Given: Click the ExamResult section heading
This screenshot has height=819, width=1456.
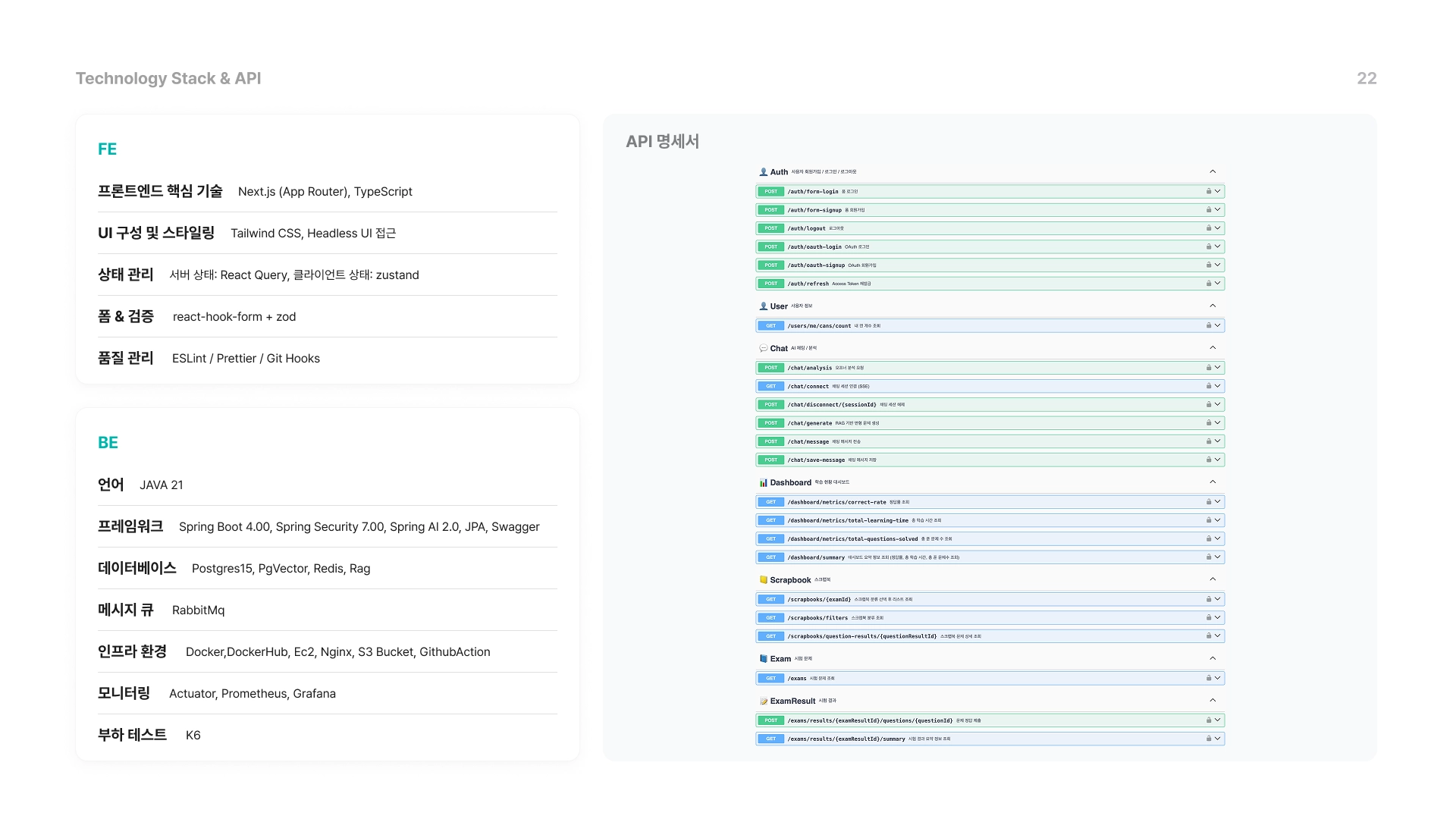Looking at the screenshot, I should (x=792, y=701).
